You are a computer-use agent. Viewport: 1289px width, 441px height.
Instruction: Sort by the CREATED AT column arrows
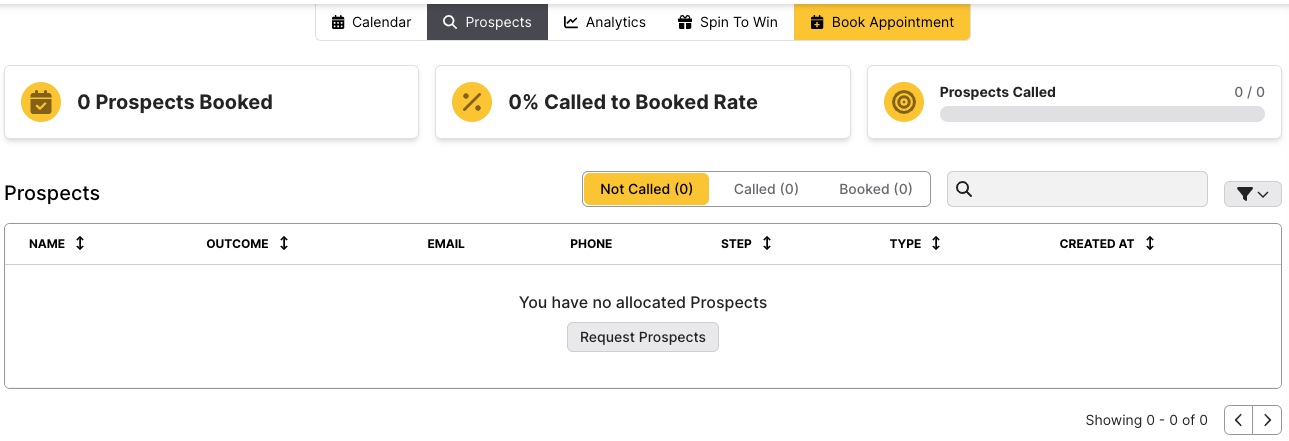point(1150,243)
